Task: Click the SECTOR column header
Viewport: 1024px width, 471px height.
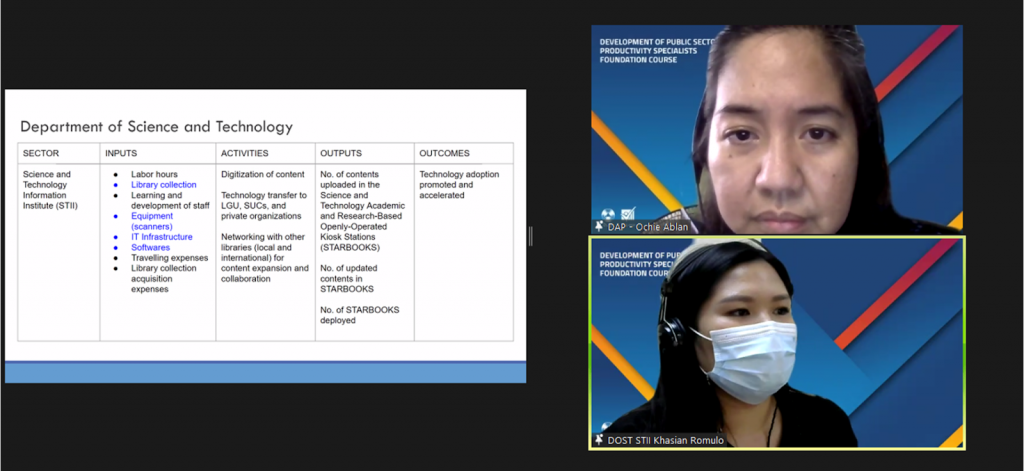Action: [x=40, y=154]
